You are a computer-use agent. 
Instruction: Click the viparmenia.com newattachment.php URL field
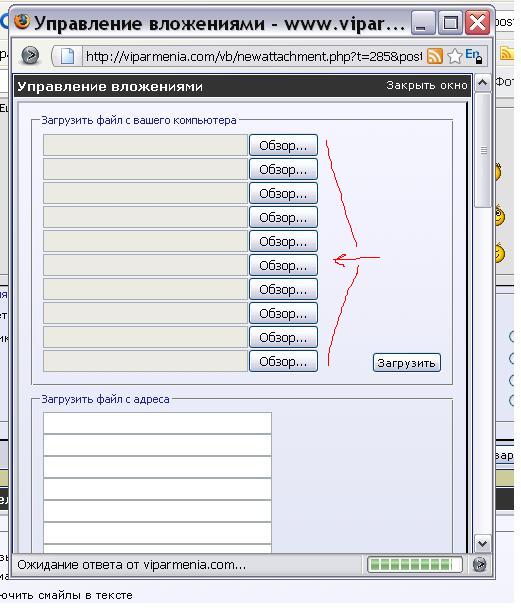click(254, 57)
